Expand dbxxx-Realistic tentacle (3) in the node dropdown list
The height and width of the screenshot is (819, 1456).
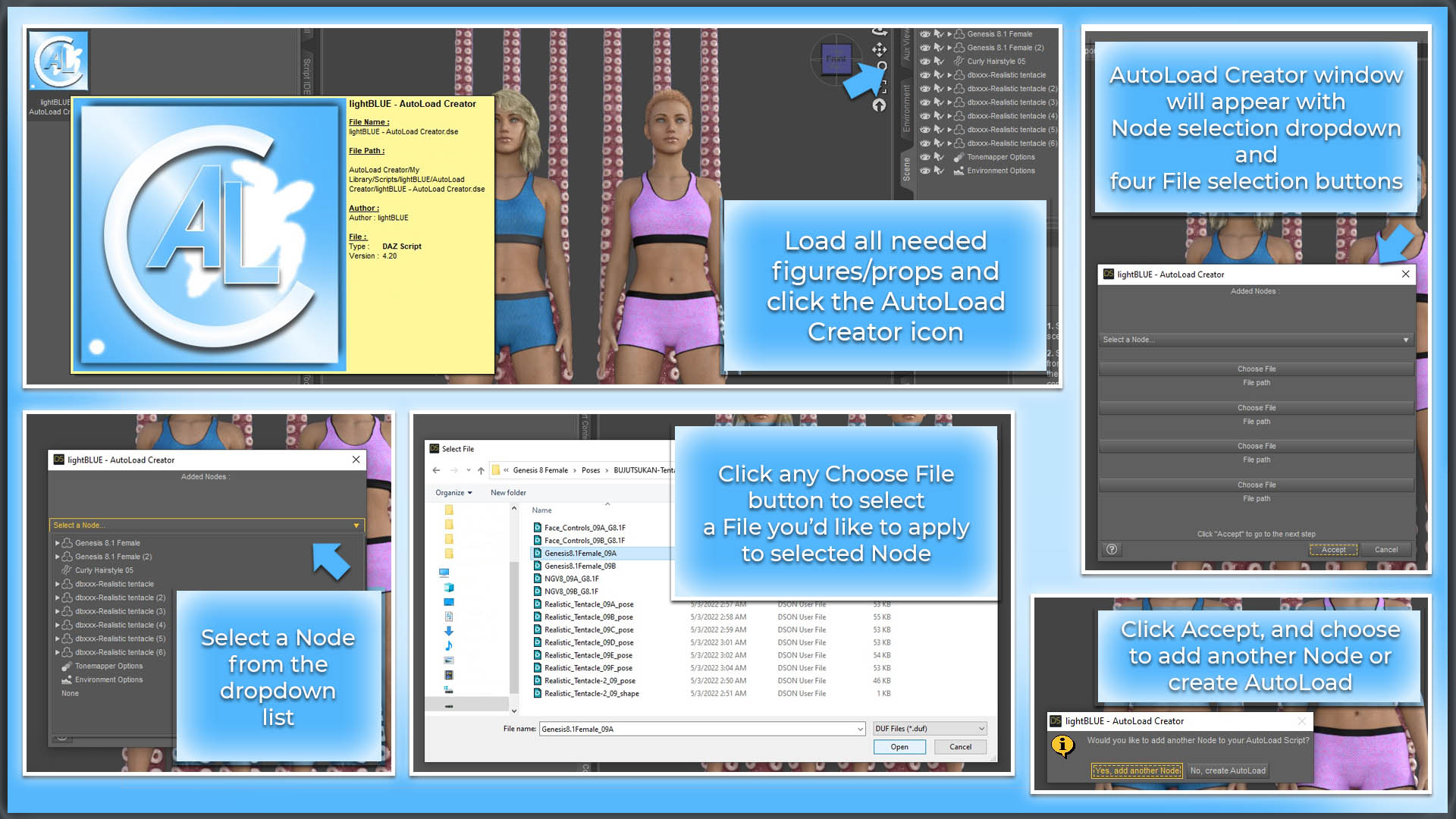pos(57,611)
